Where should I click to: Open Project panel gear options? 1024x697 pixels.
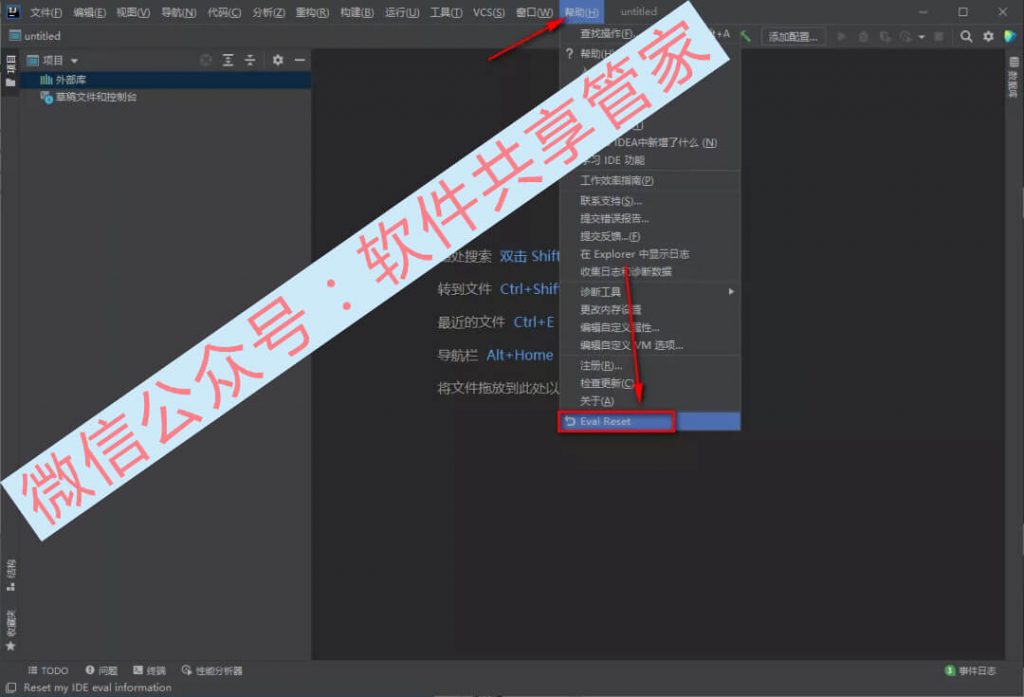point(278,60)
